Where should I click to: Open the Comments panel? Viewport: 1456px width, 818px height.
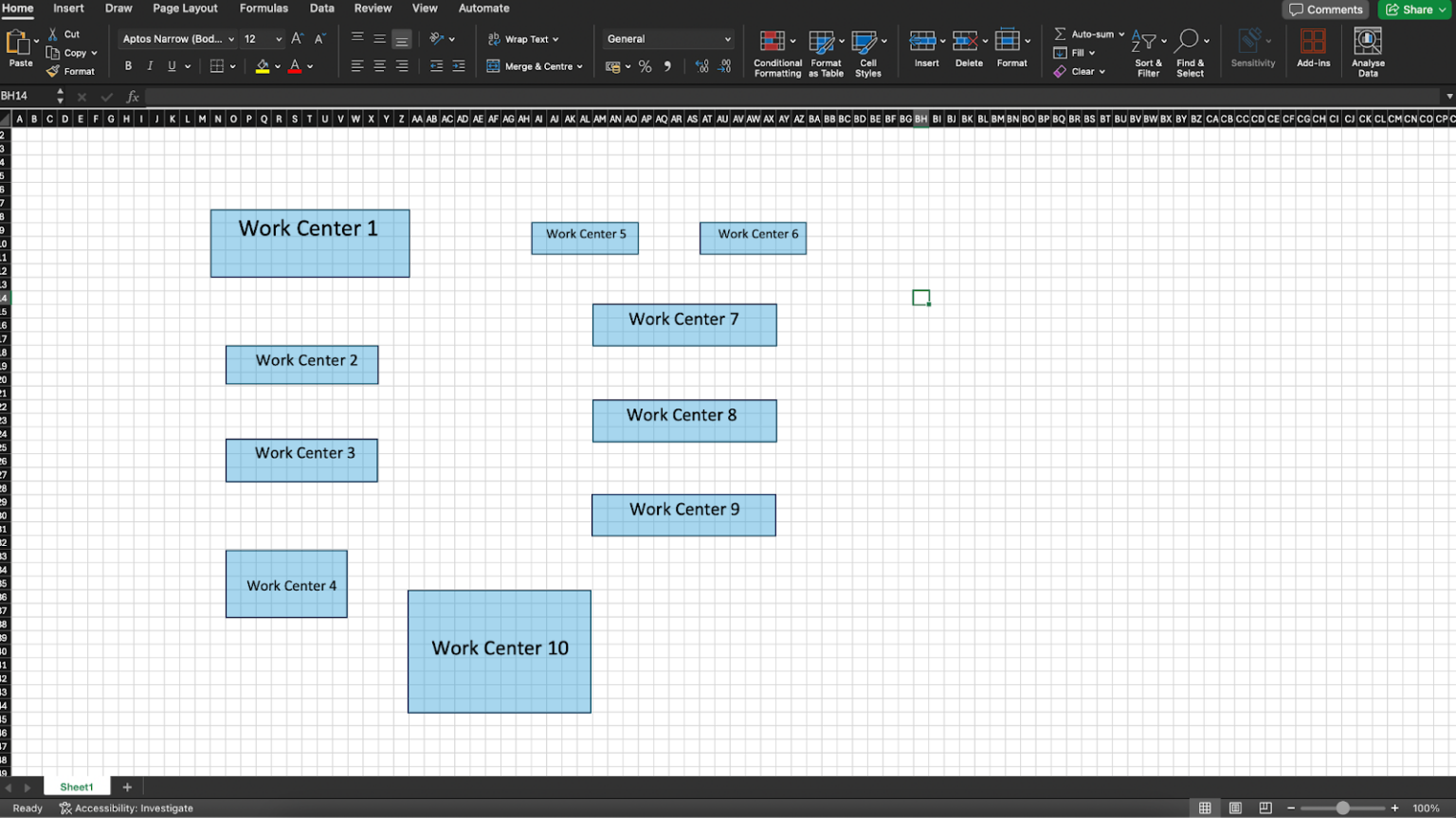[1325, 9]
